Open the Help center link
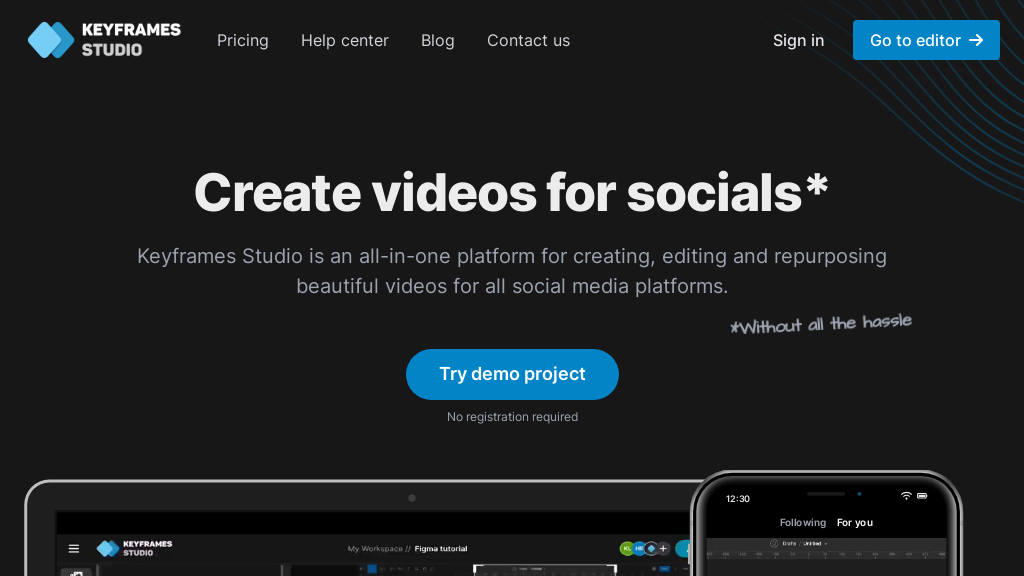The height and width of the screenshot is (576, 1024). click(x=345, y=40)
